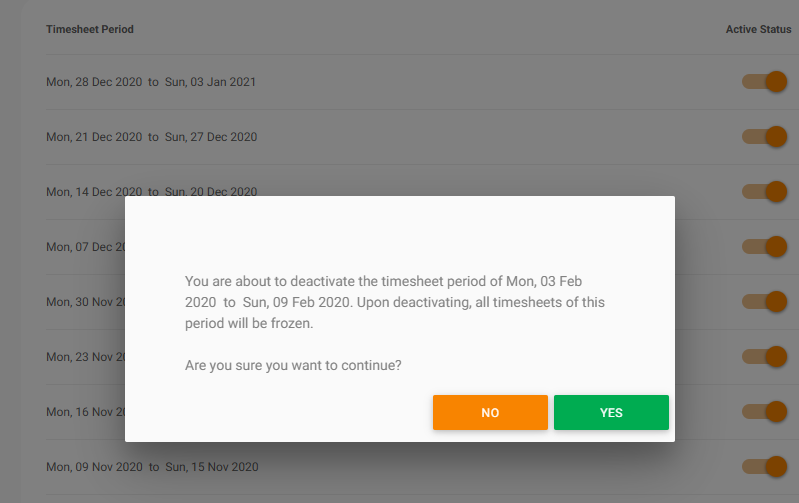The image size is (799, 503).
Task: Select the Mon, 21 Dec 2020 period row text
Action: click(x=152, y=137)
